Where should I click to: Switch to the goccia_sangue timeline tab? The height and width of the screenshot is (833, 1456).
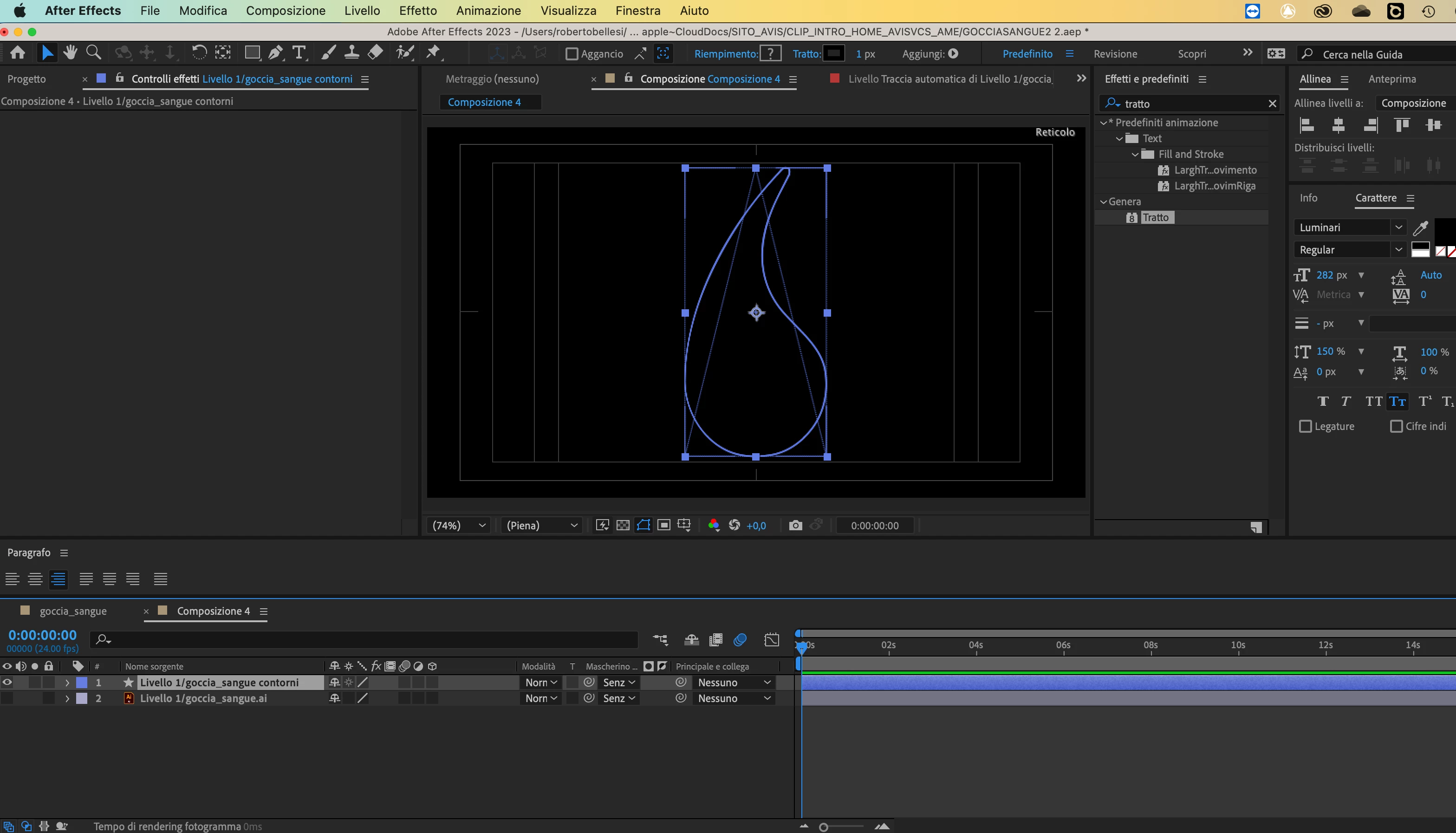[x=73, y=611]
